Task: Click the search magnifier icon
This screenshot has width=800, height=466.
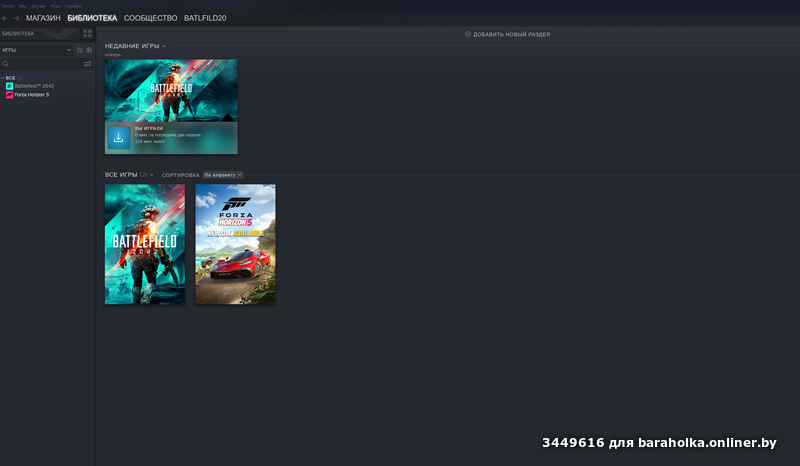Action: pos(6,64)
